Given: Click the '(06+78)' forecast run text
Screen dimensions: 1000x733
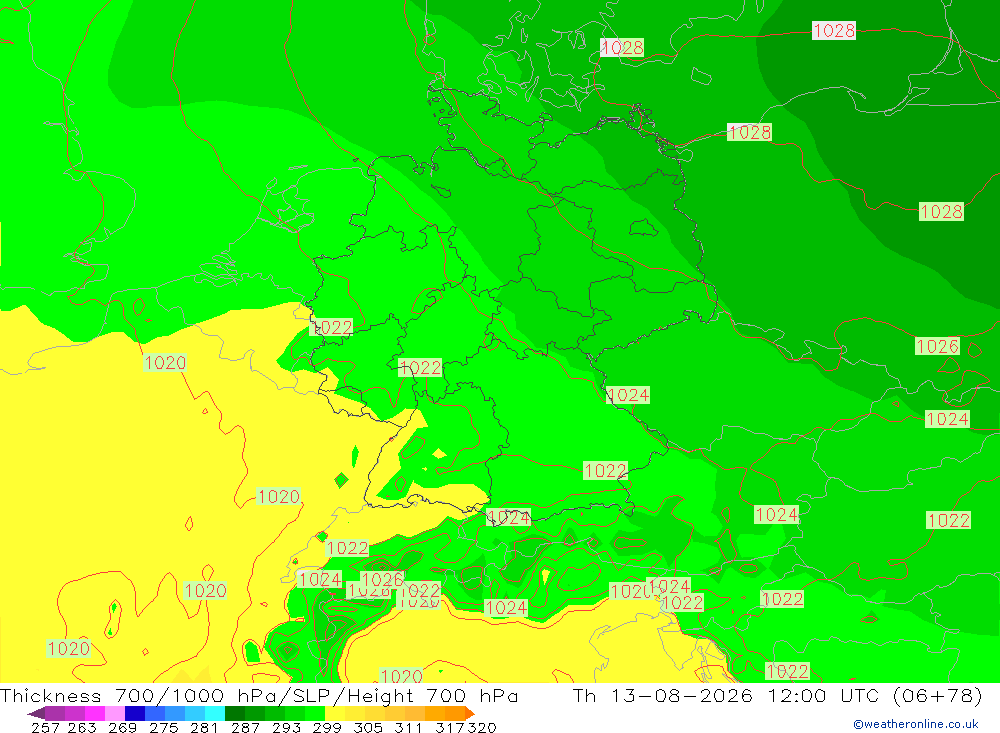Looking at the screenshot, I should tap(938, 695).
